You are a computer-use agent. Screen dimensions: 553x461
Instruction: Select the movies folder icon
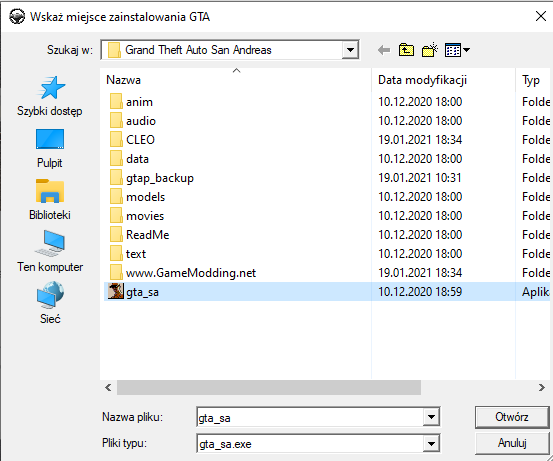pyautogui.click(x=116, y=216)
